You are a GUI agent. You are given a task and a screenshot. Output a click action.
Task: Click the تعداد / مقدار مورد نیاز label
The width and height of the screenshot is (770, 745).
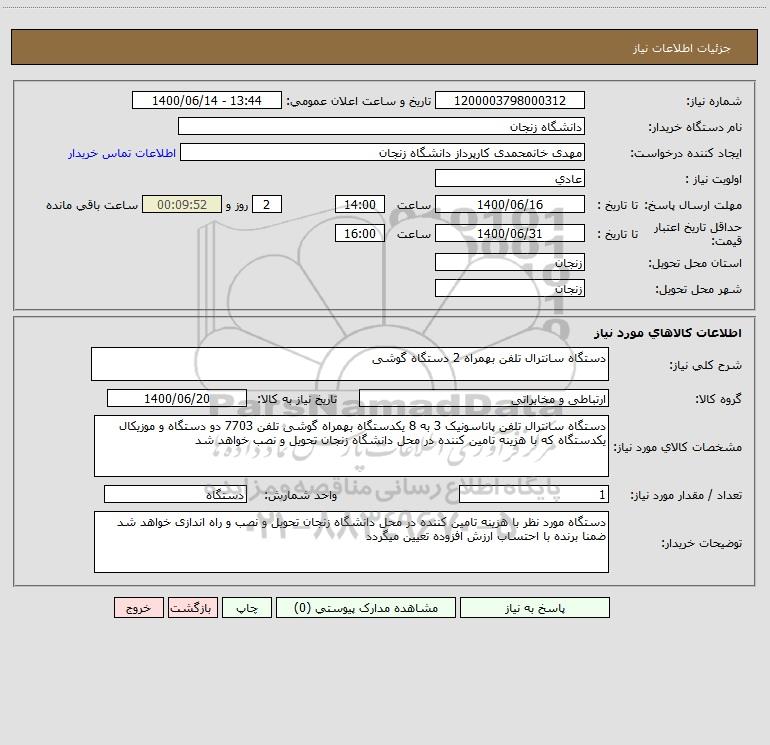point(686,496)
